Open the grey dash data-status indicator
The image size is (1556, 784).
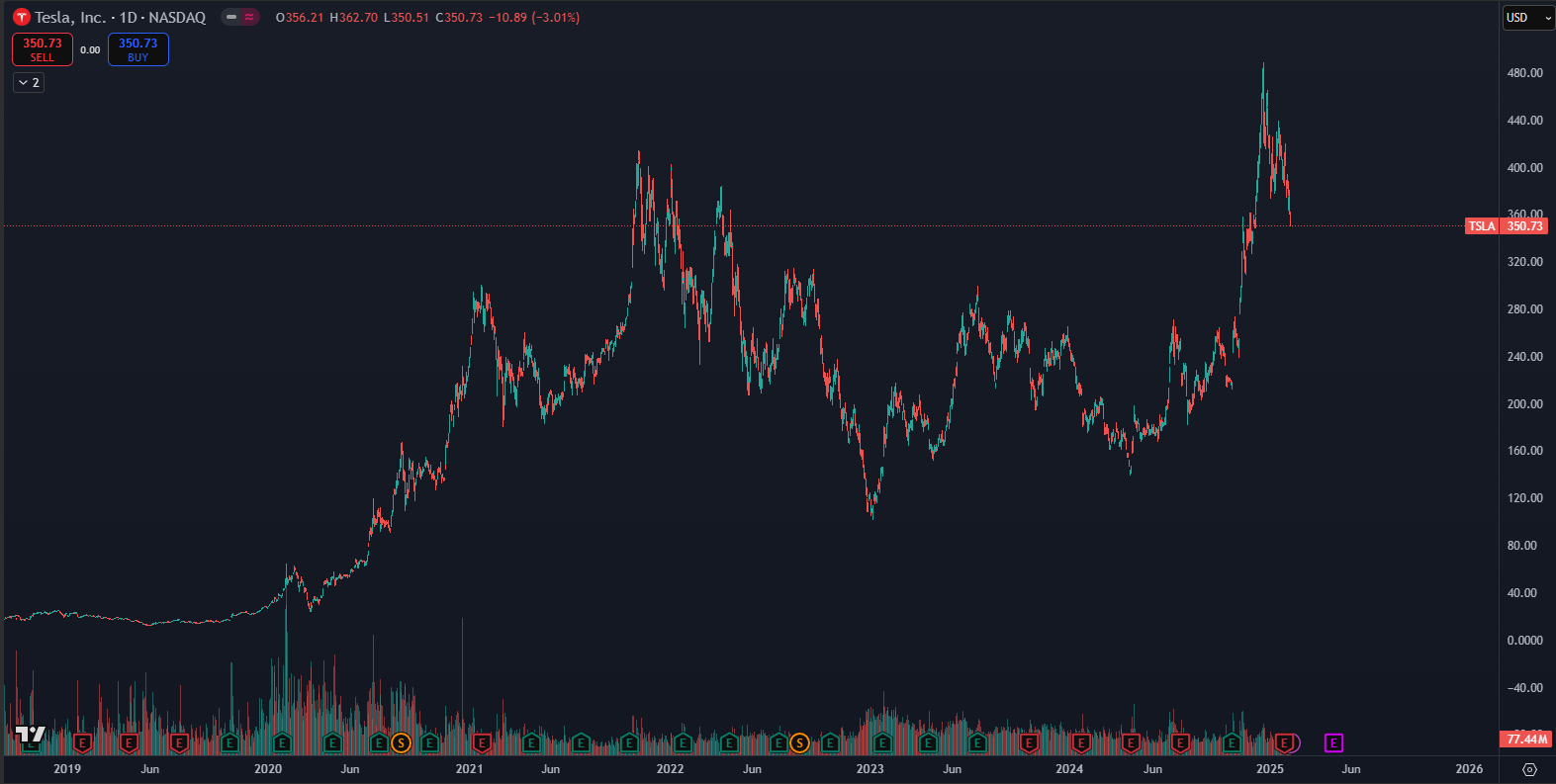click(231, 17)
